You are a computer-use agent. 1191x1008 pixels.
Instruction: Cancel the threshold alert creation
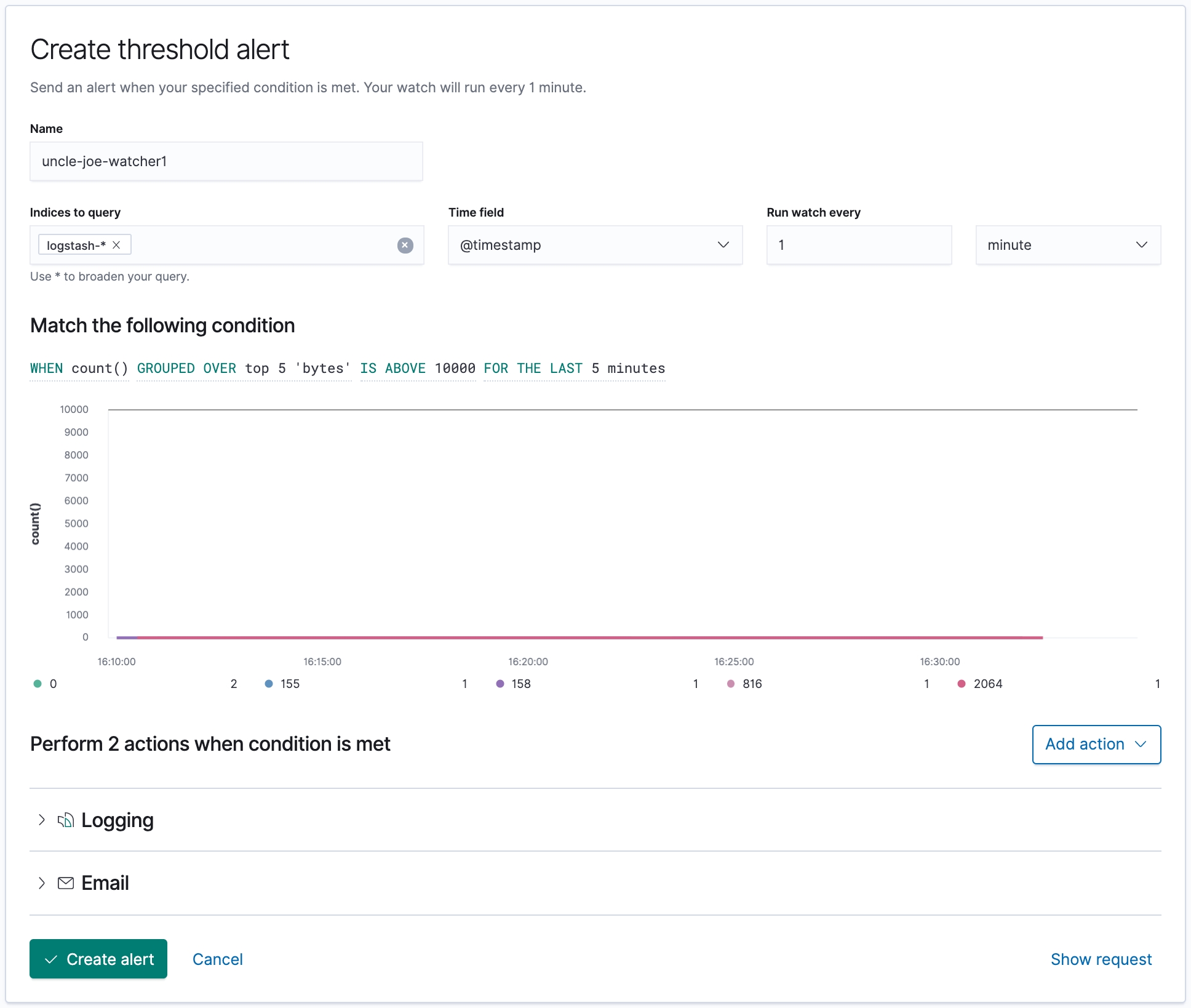tap(217, 959)
